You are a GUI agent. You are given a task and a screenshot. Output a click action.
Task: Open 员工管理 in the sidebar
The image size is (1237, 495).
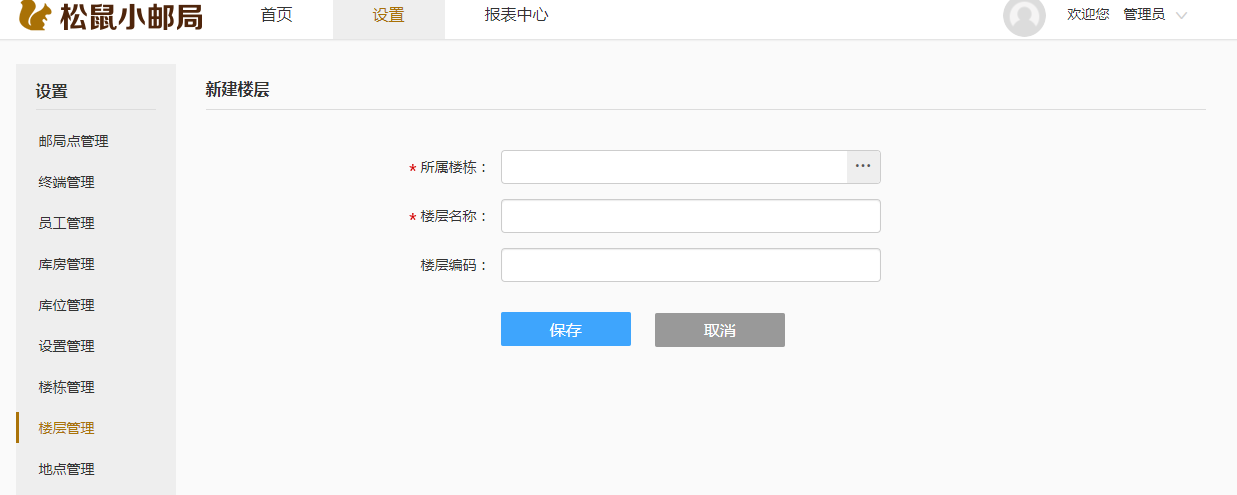(x=66, y=223)
